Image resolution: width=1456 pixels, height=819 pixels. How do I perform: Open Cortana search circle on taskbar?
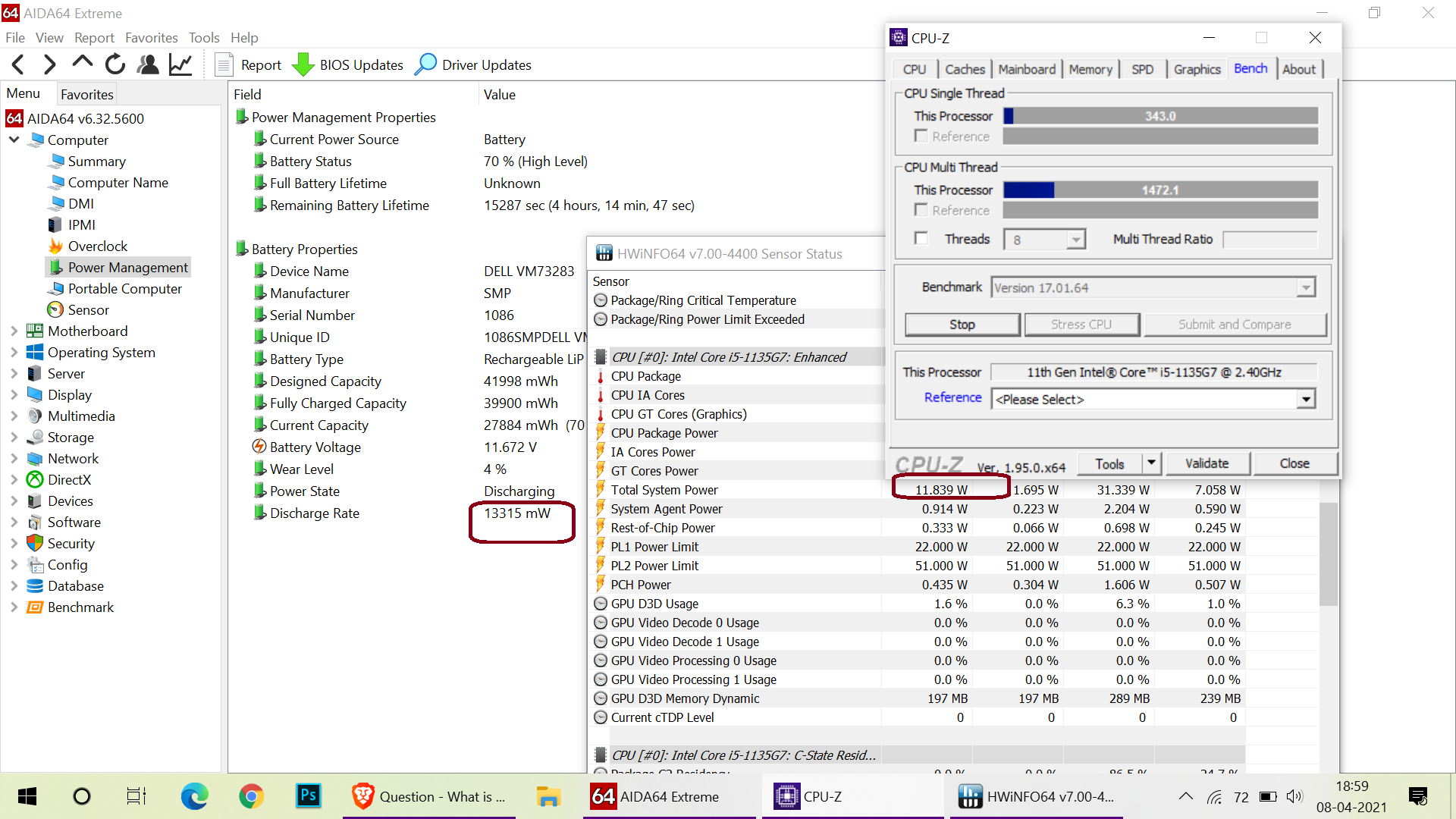point(82,796)
